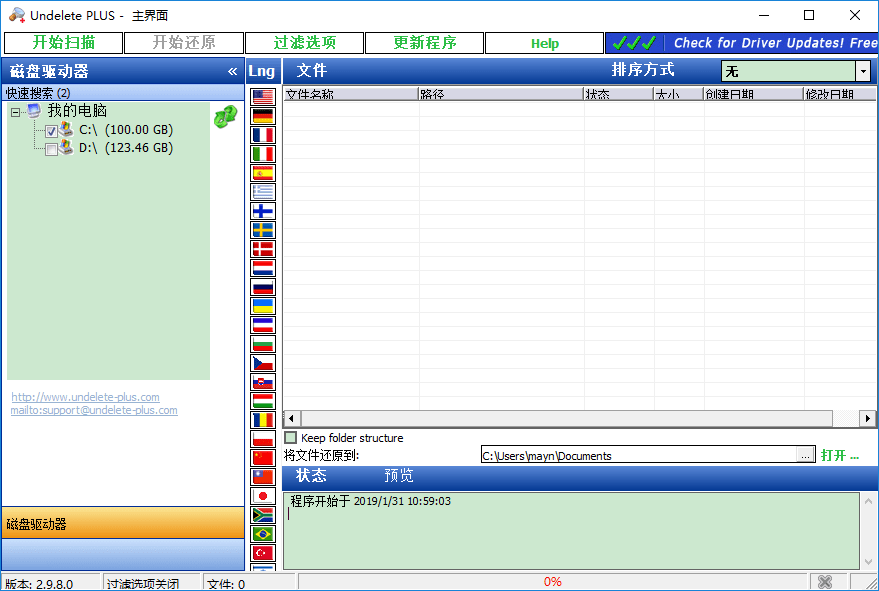Click the orange 磁盘驱动器 bar
The image size is (879, 591).
tap(123, 523)
